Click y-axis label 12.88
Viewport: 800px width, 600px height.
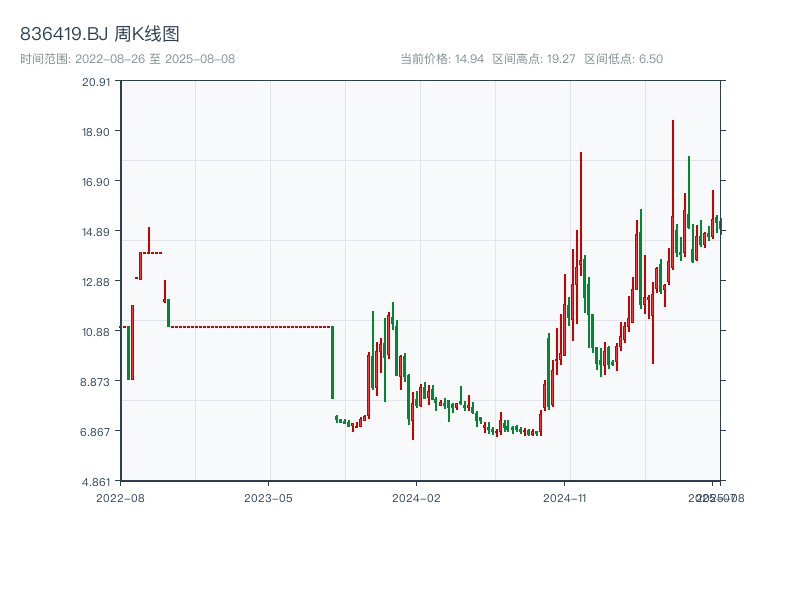pyautogui.click(x=96, y=282)
